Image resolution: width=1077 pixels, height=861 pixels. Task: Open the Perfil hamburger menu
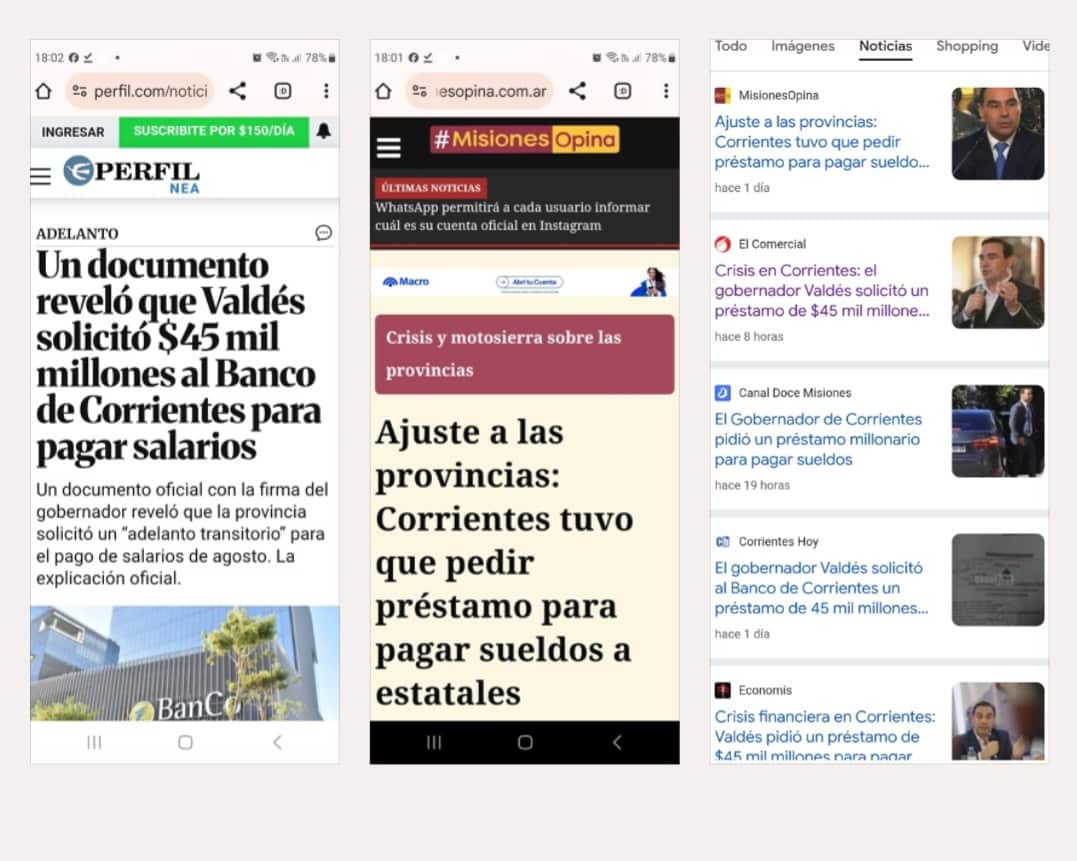[41, 176]
